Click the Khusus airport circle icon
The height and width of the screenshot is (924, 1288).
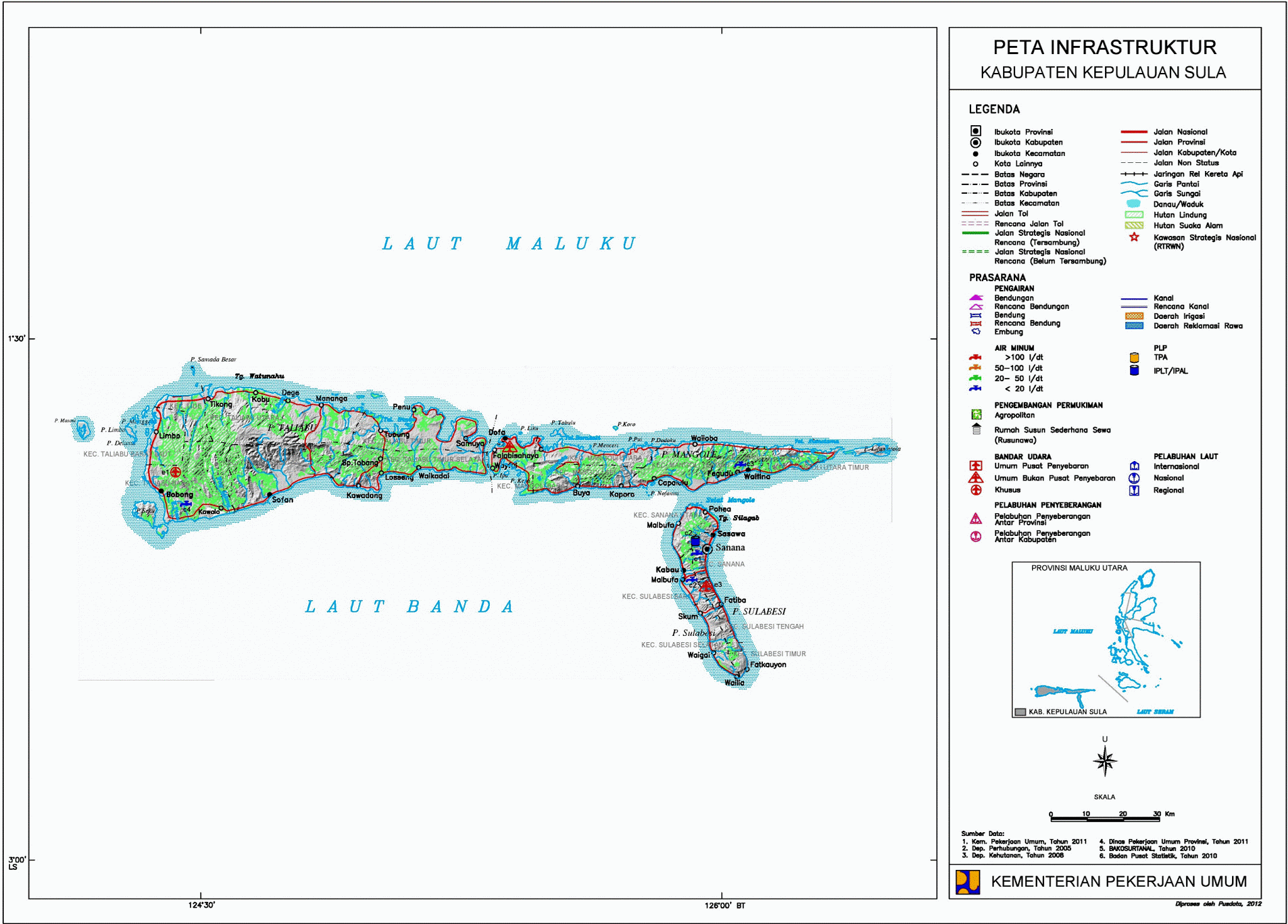click(x=975, y=490)
